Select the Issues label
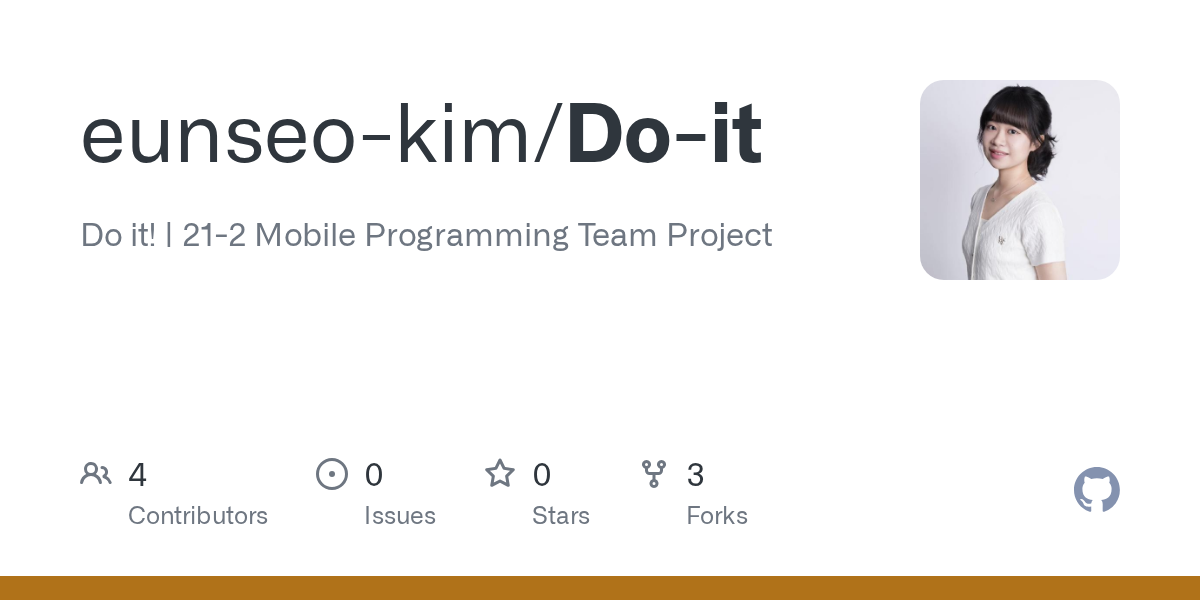This screenshot has height=600, width=1200. click(400, 516)
